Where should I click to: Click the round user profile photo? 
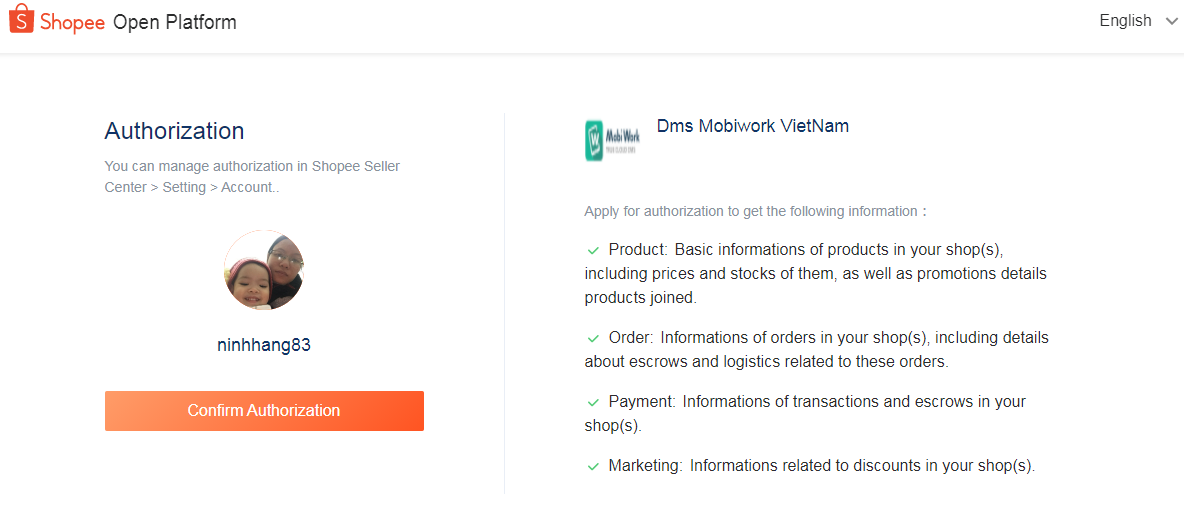click(264, 270)
